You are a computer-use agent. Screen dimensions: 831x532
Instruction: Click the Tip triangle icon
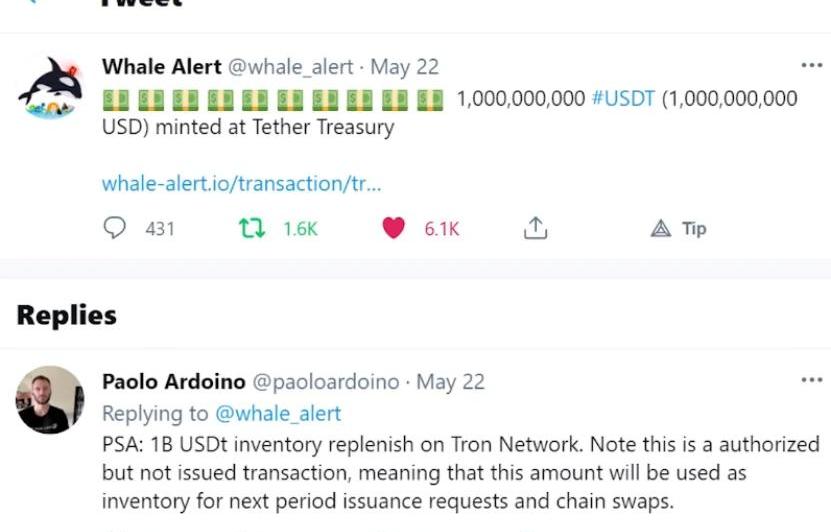click(660, 228)
